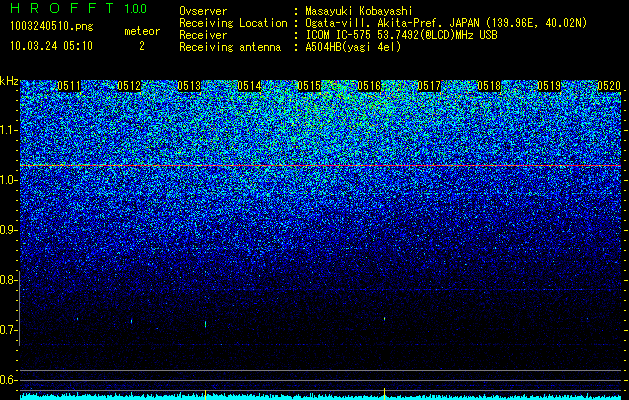This screenshot has height=400, width=629.
Task: Click the 0512 time label
Action: 129,86
